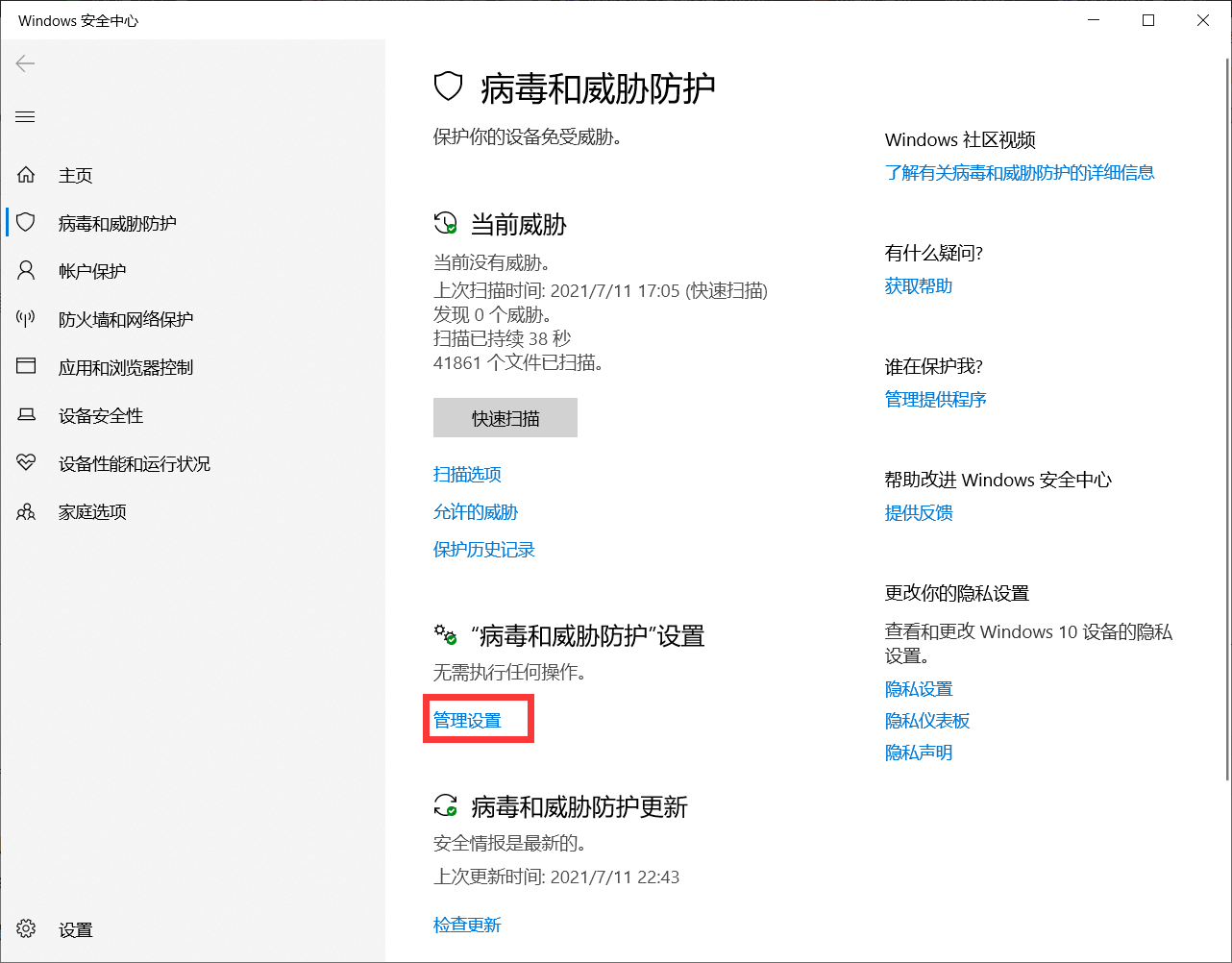The height and width of the screenshot is (963, 1232).
Task: Open 应用和浏览器控制 section
Action: click(126, 367)
